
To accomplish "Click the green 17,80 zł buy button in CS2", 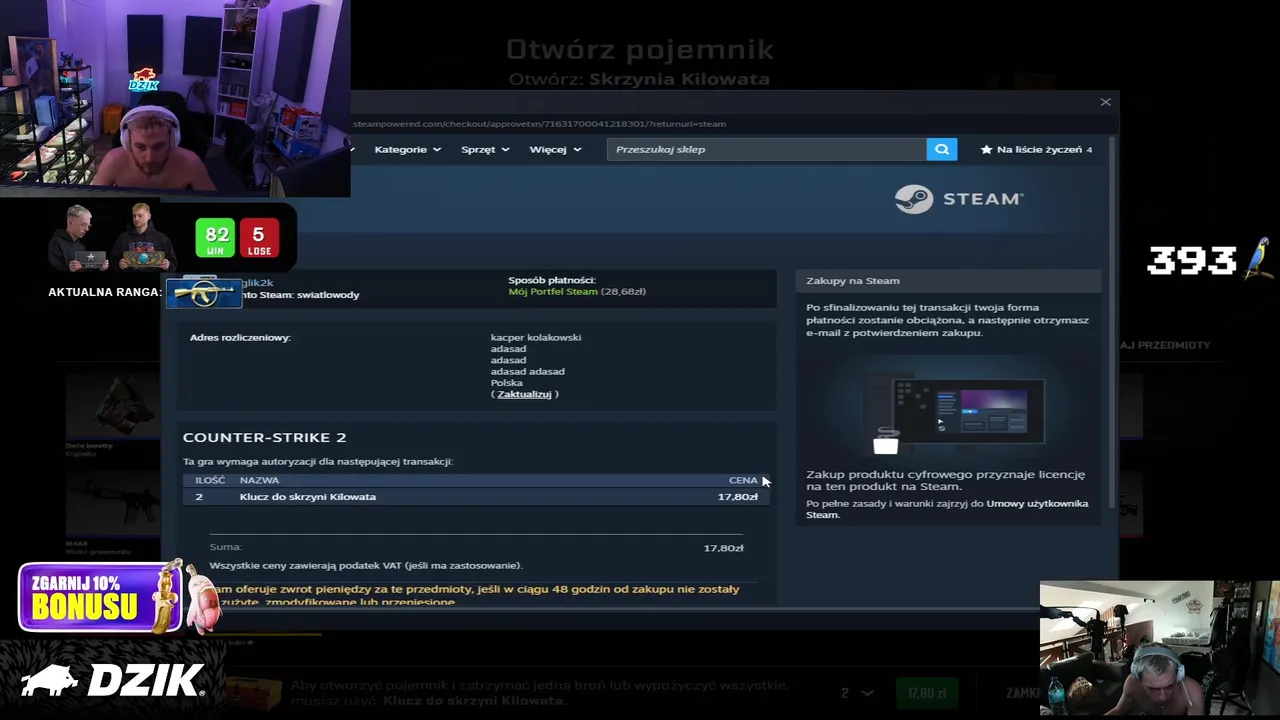I will (926, 693).
